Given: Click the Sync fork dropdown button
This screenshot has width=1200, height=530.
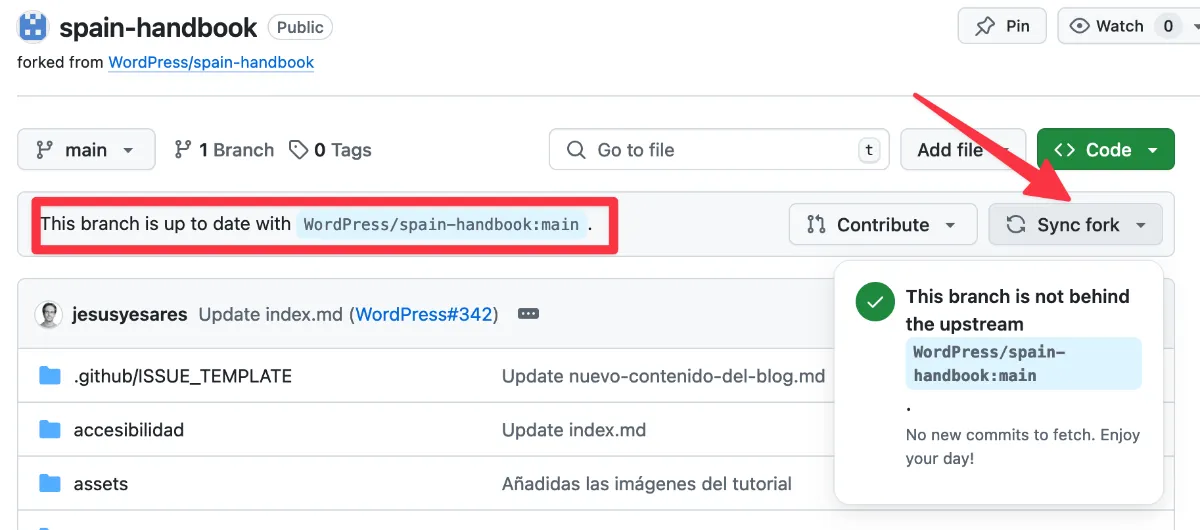Looking at the screenshot, I should (1075, 224).
